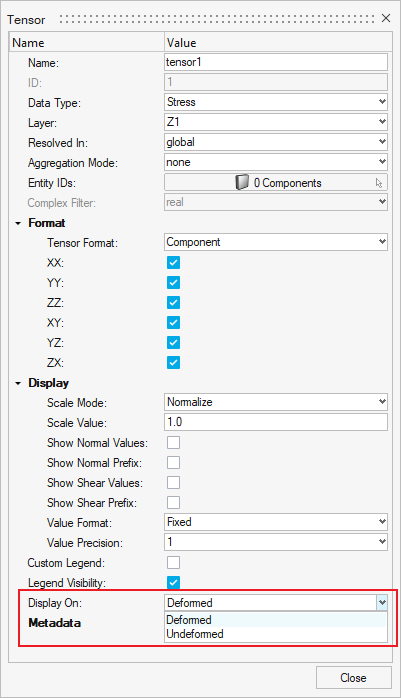This screenshot has width=401, height=698.
Task: Click the Components entity selector icon
Action: [x=242, y=183]
